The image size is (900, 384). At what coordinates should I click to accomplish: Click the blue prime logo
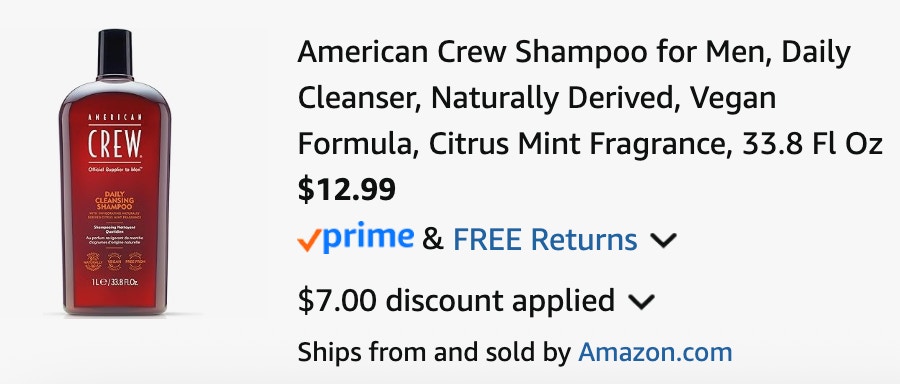[367, 238]
